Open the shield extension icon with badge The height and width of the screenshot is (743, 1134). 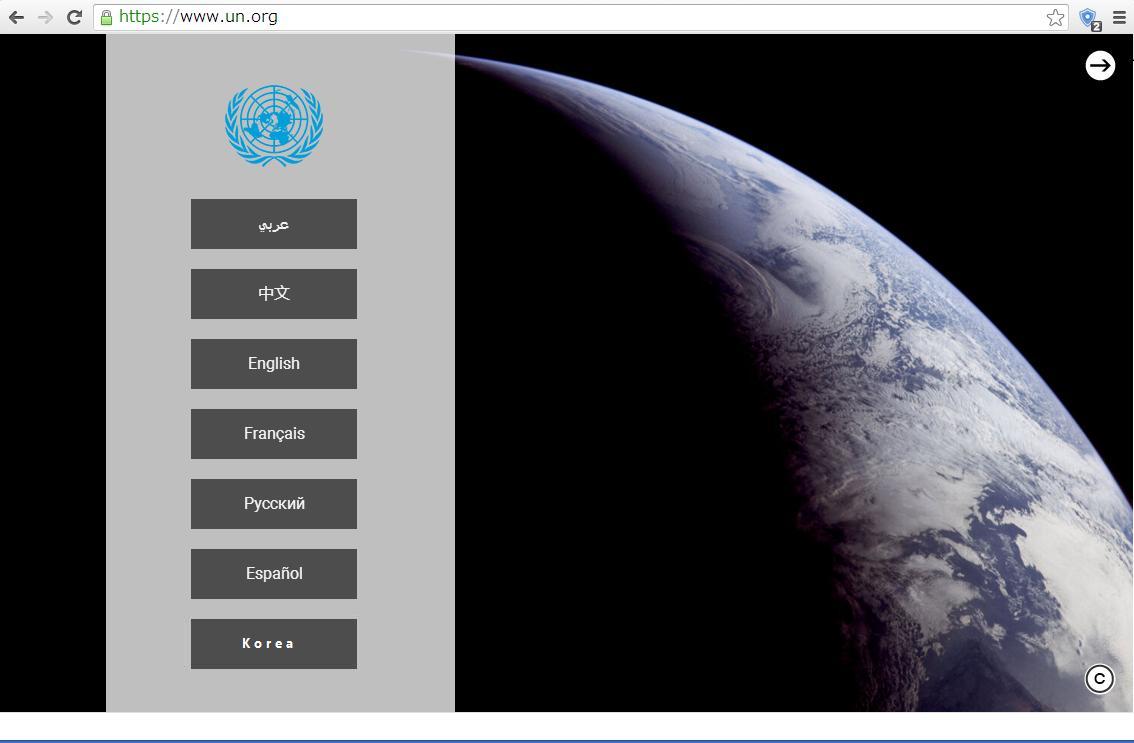[x=1089, y=18]
